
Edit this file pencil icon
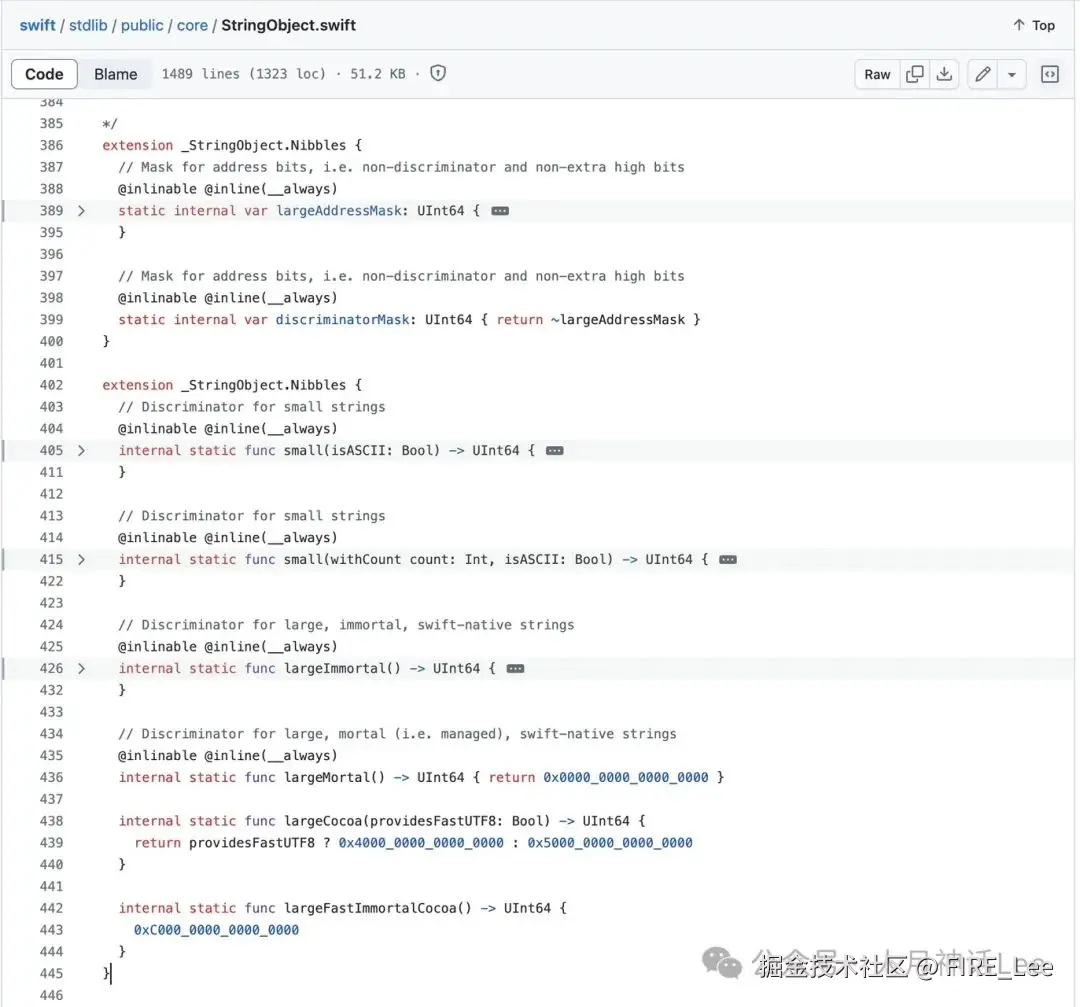click(983, 74)
